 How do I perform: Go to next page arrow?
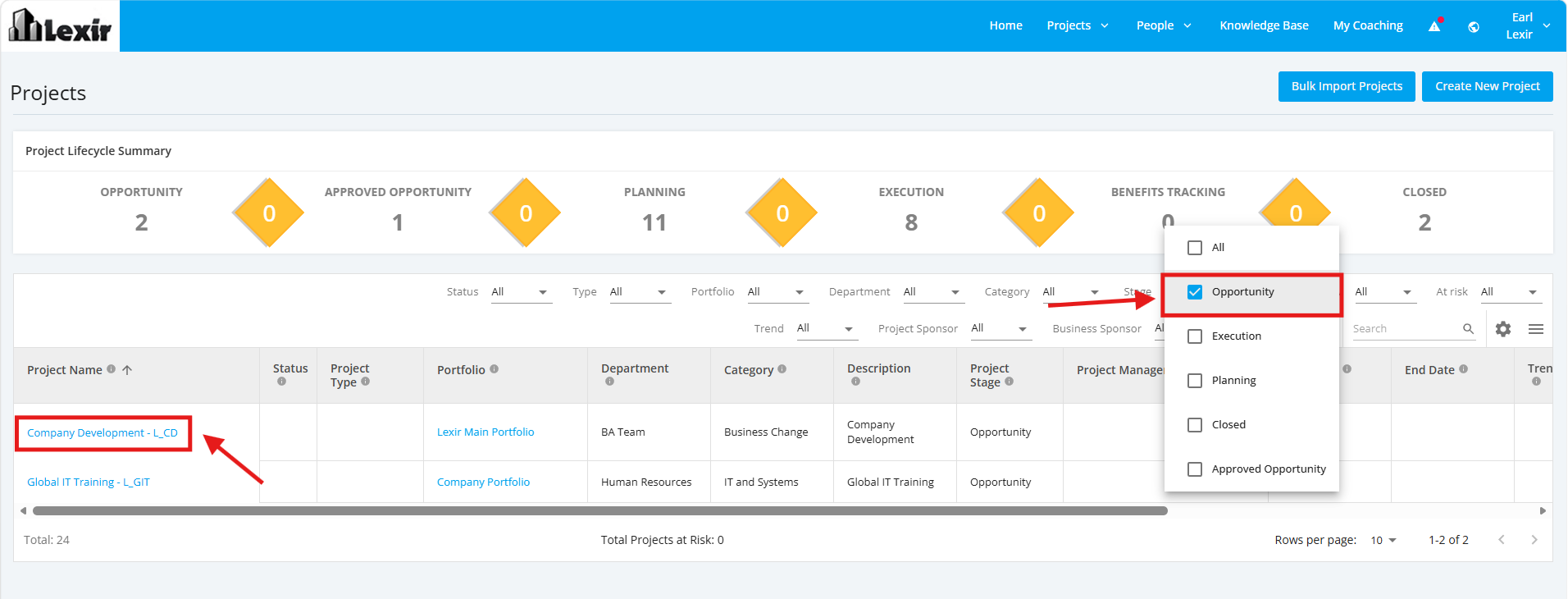click(x=1534, y=540)
